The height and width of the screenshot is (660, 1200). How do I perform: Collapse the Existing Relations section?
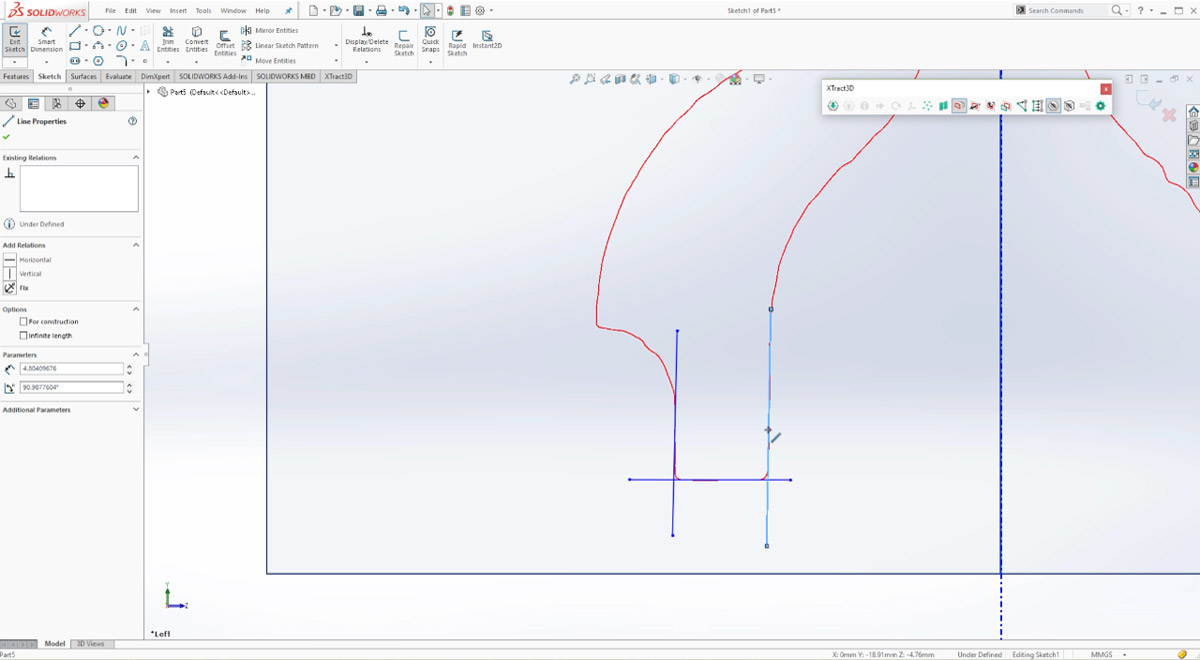click(x=136, y=158)
